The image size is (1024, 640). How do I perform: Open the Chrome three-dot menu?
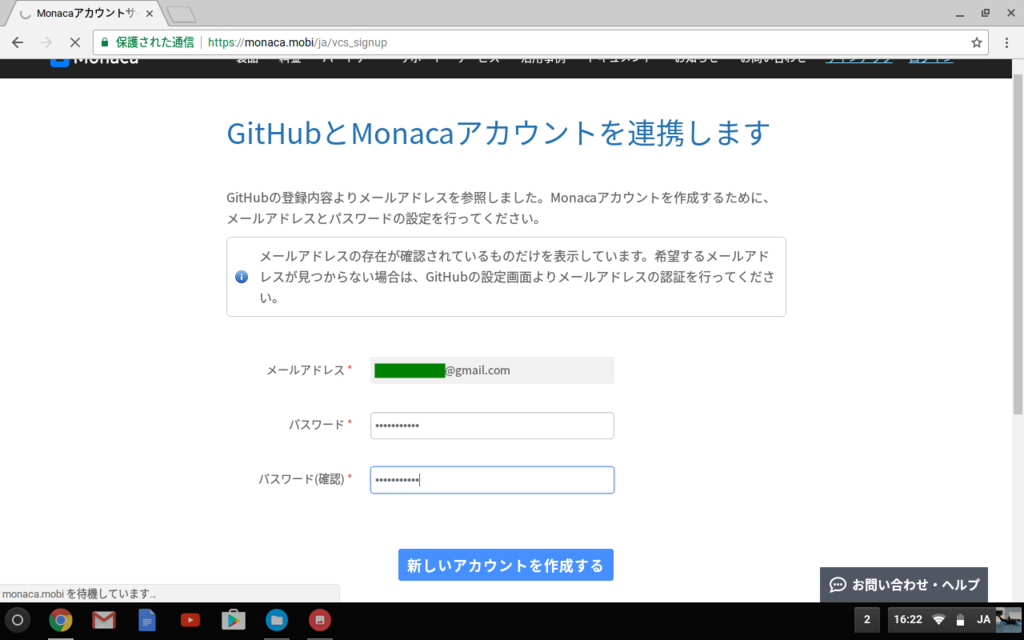[x=1006, y=42]
